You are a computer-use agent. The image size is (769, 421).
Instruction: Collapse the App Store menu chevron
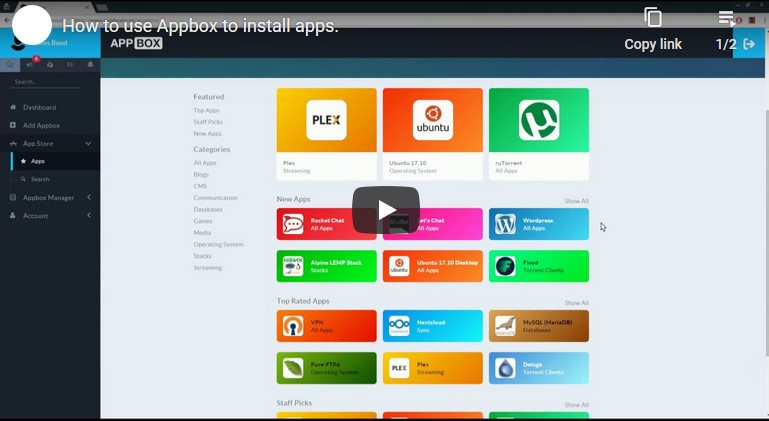click(88, 144)
